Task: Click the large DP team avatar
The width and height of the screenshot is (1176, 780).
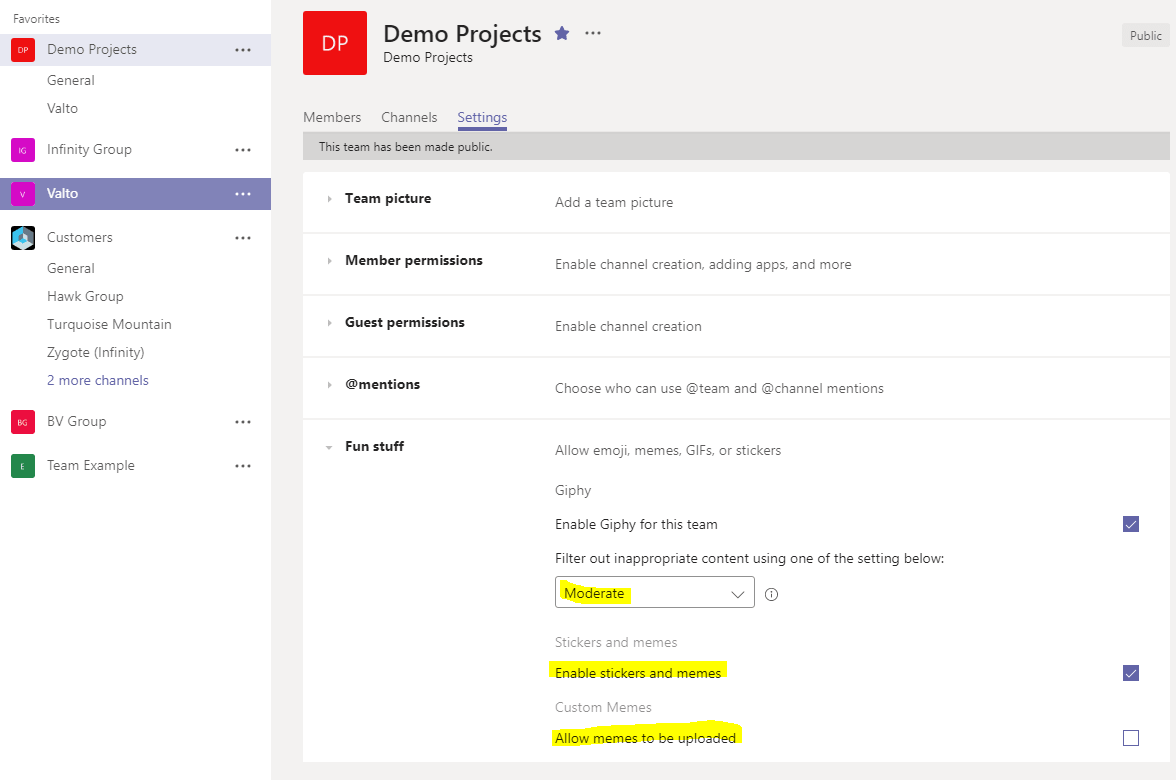Action: pos(335,43)
